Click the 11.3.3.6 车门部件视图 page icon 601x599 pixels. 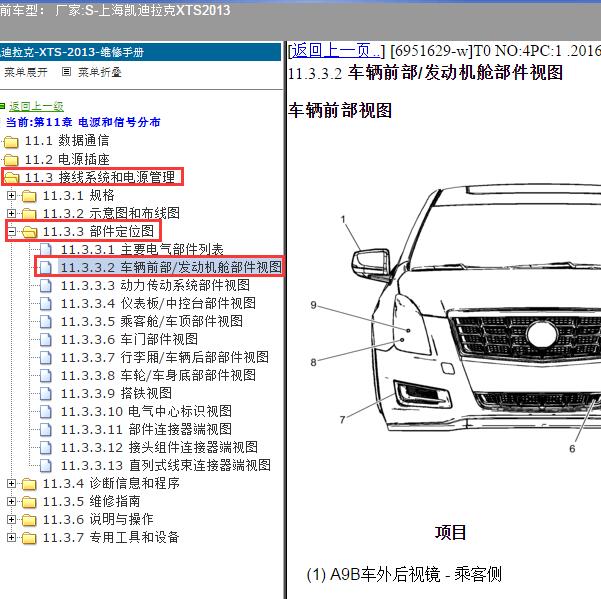click(46, 340)
